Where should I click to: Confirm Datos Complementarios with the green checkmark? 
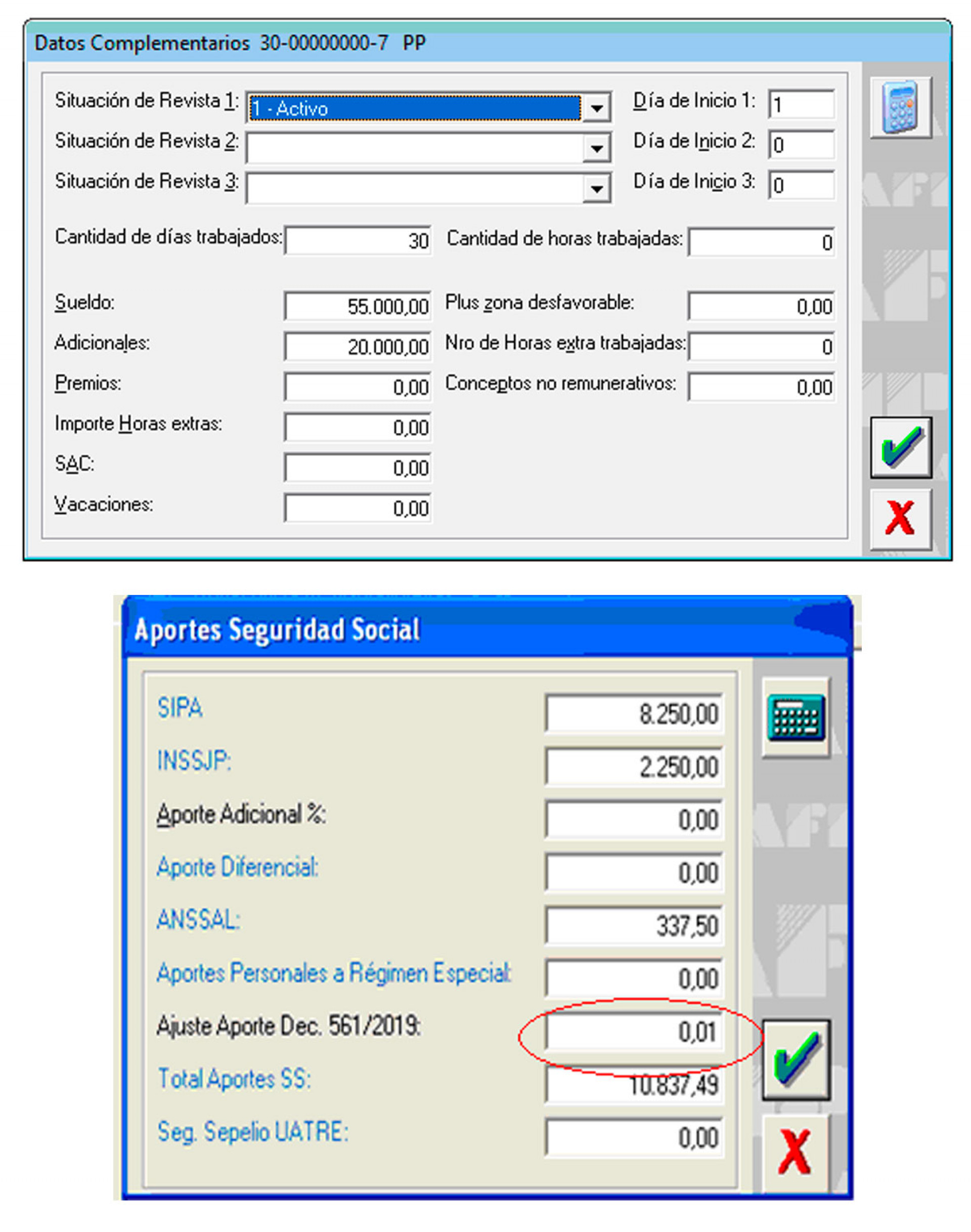[901, 447]
